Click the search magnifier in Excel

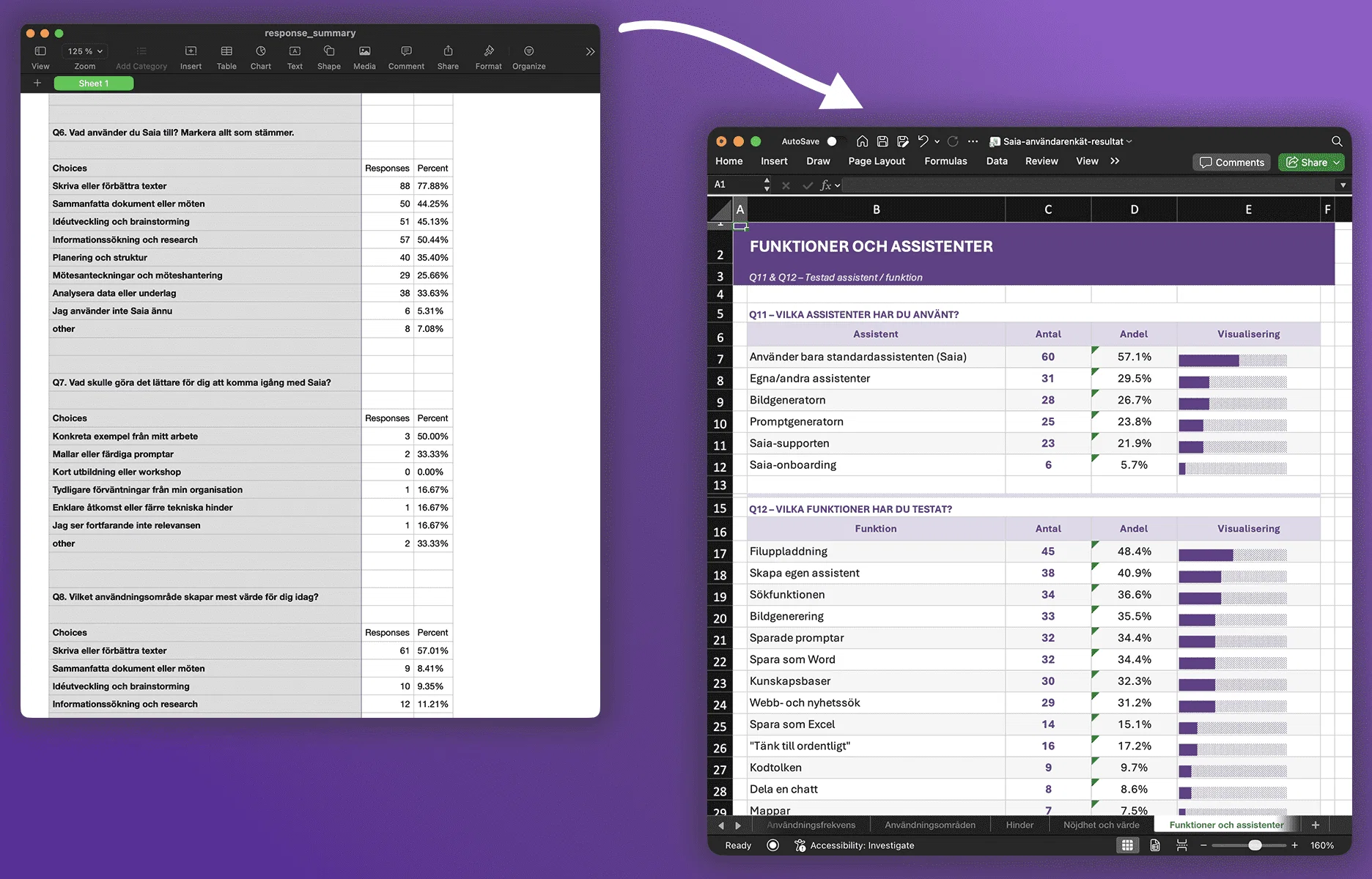pos(1337,141)
